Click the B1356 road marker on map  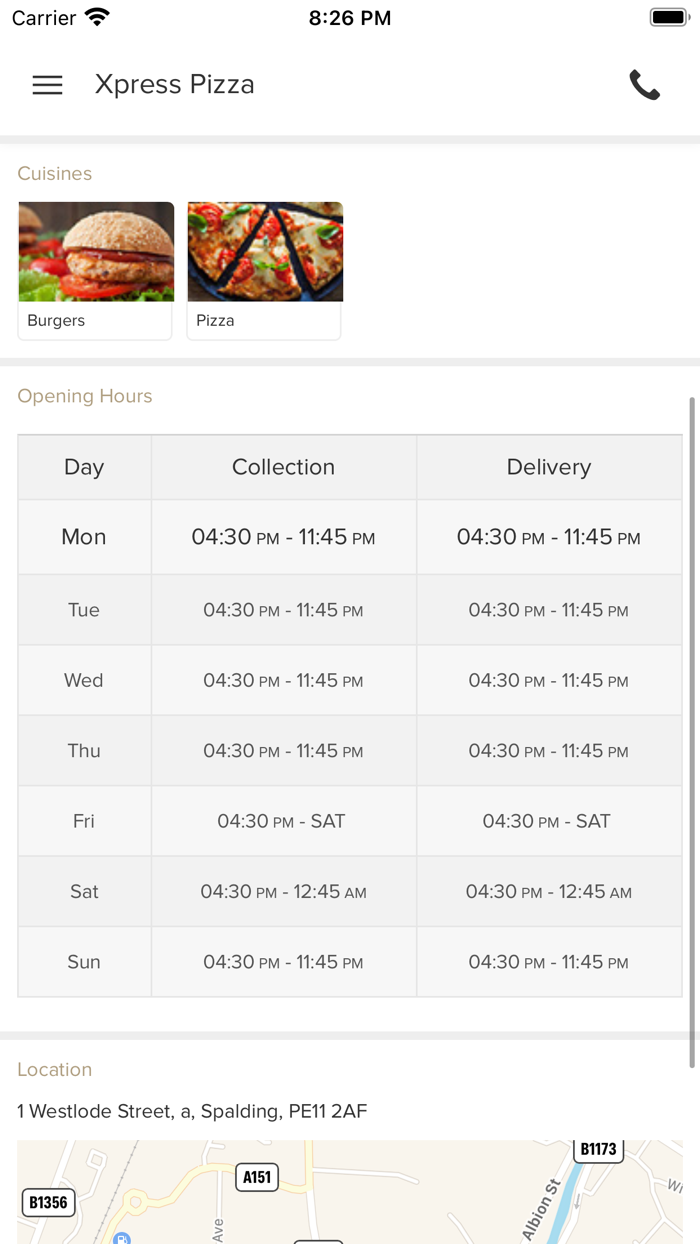coord(48,1202)
